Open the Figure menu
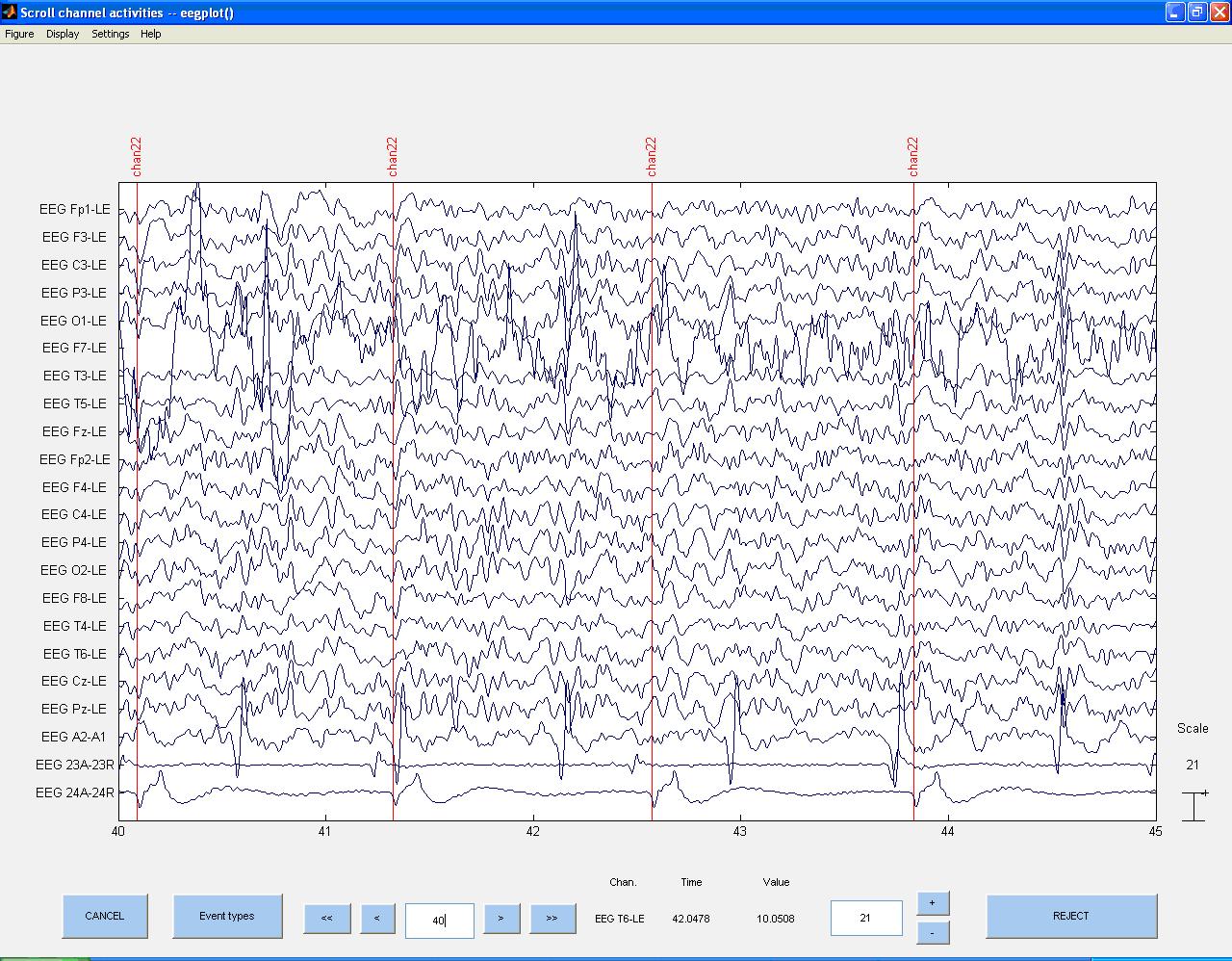 click(19, 34)
